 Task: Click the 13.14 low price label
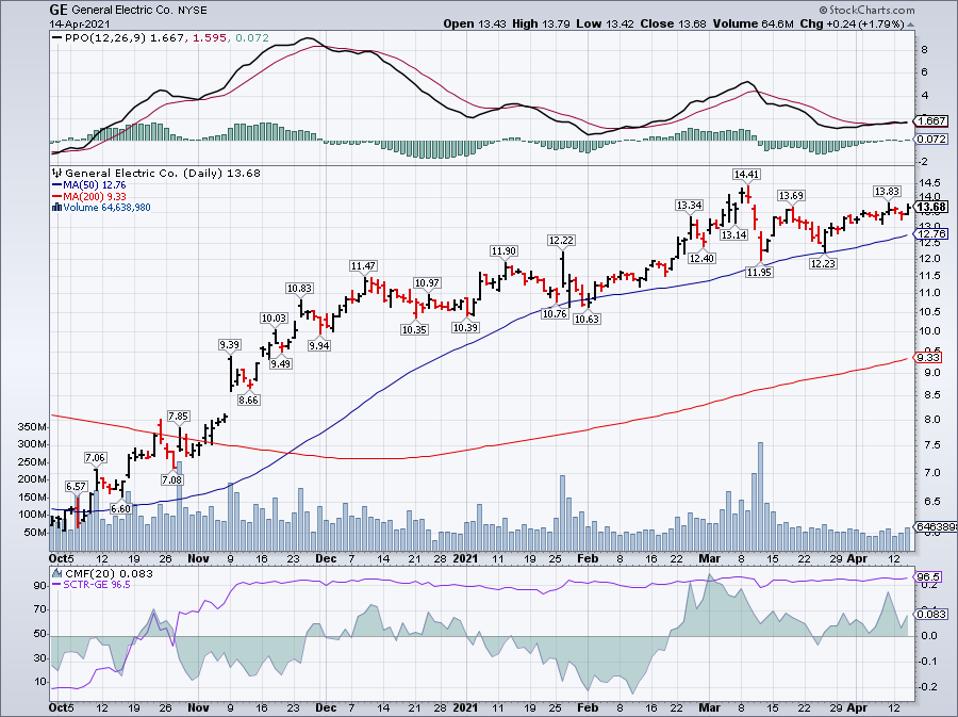(734, 235)
